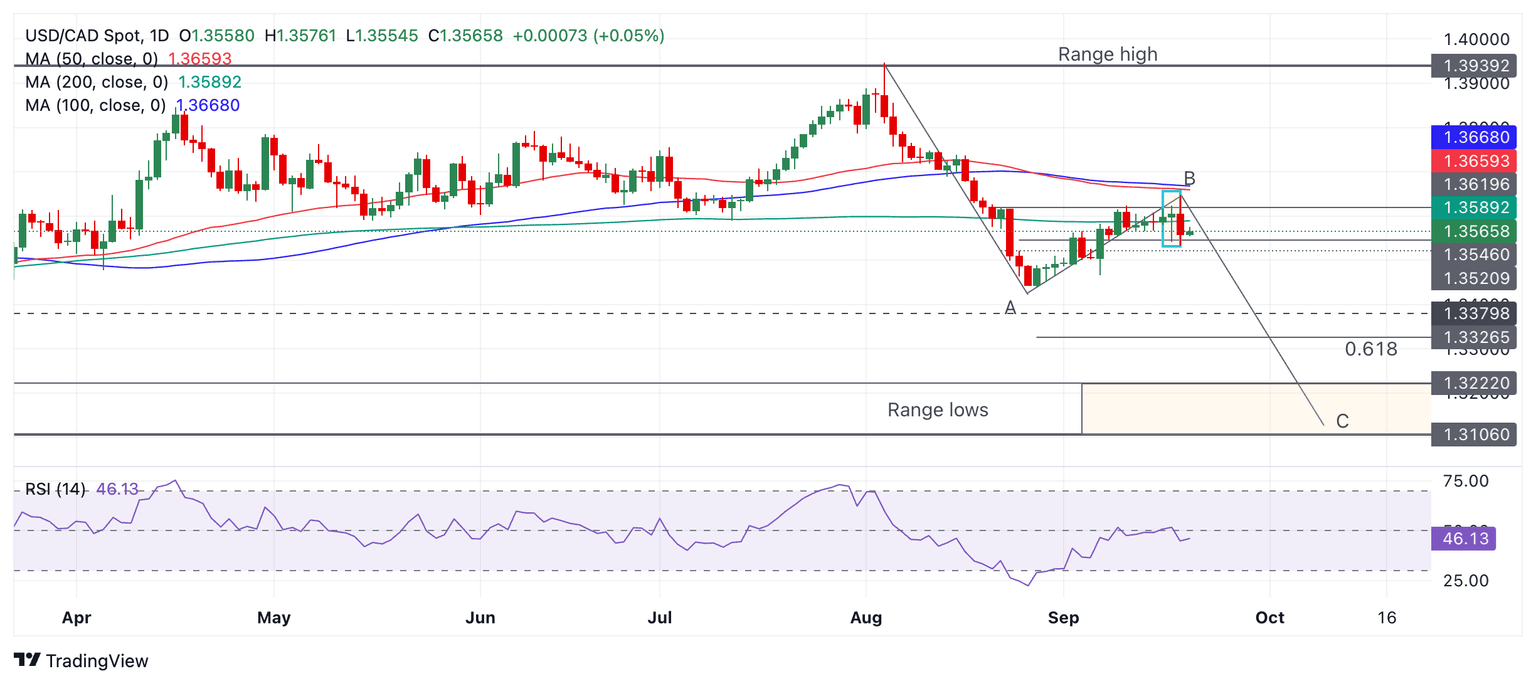Click the red 1.36593 price tag

tap(1473, 161)
